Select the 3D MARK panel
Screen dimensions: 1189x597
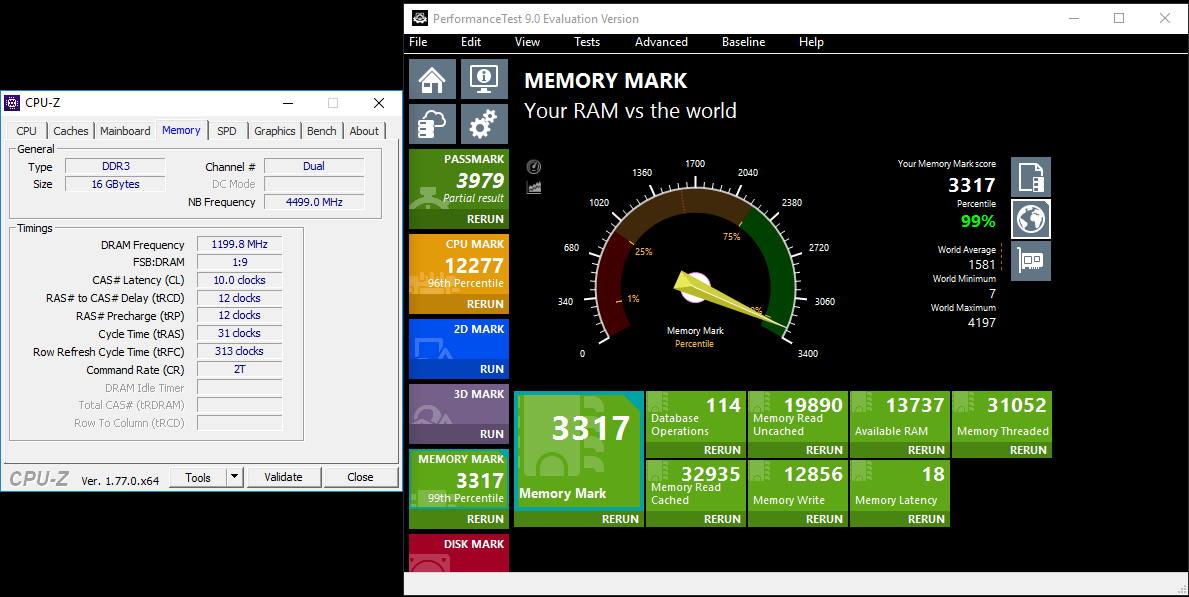click(x=459, y=414)
